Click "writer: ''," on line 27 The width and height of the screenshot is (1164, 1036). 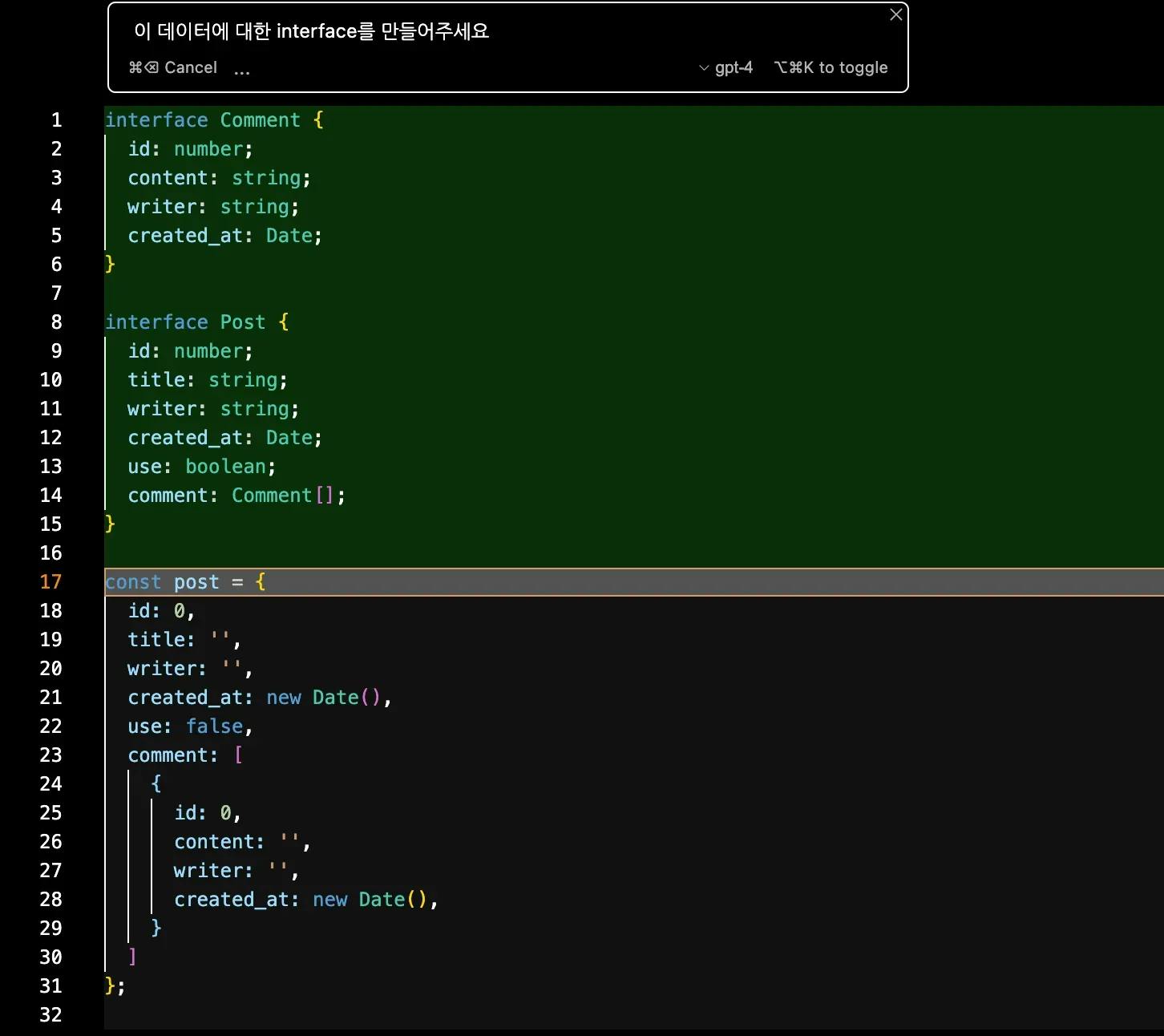236,871
